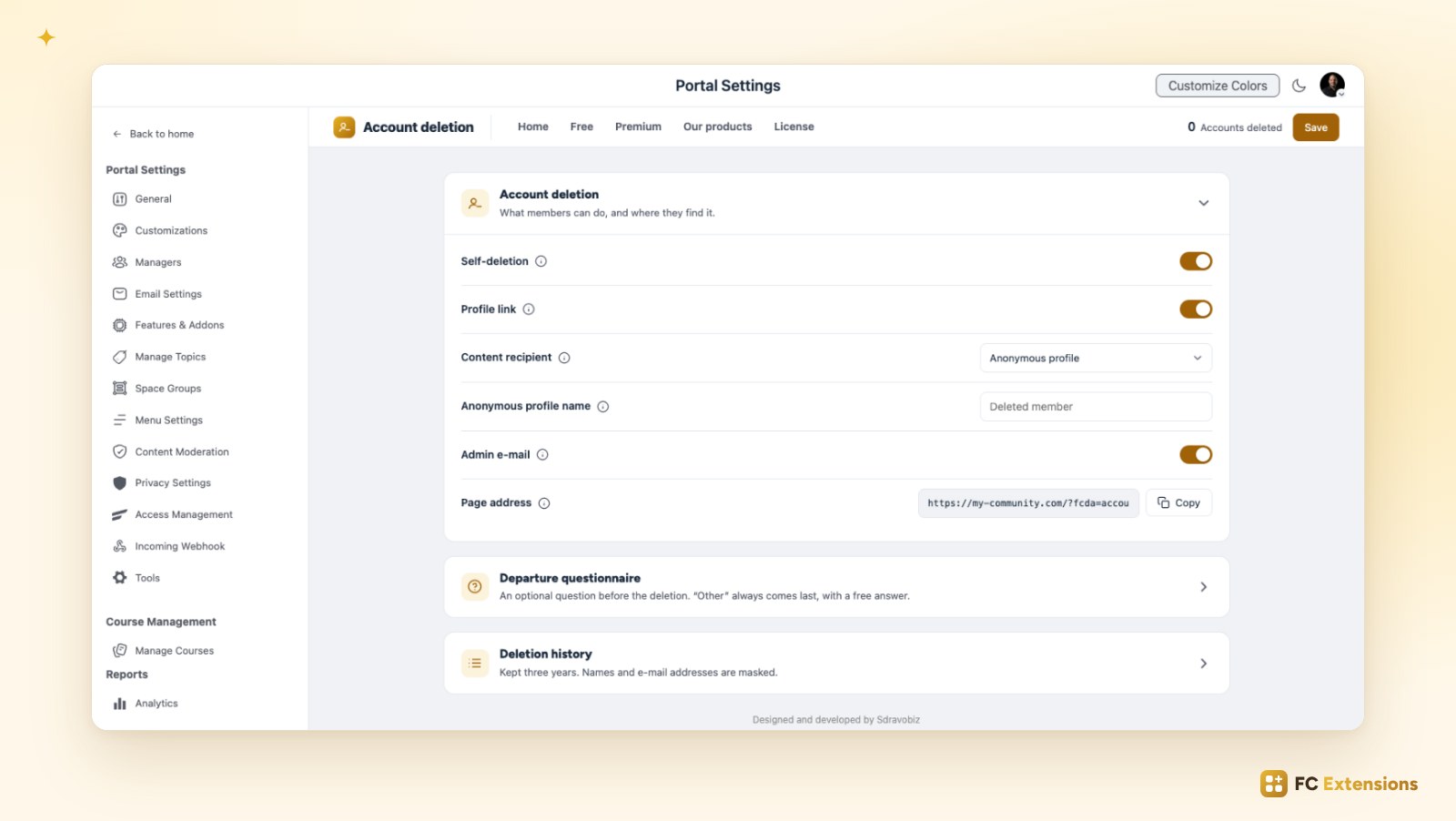Open the user avatar menu
This screenshot has height=821, width=1456.
1332,85
